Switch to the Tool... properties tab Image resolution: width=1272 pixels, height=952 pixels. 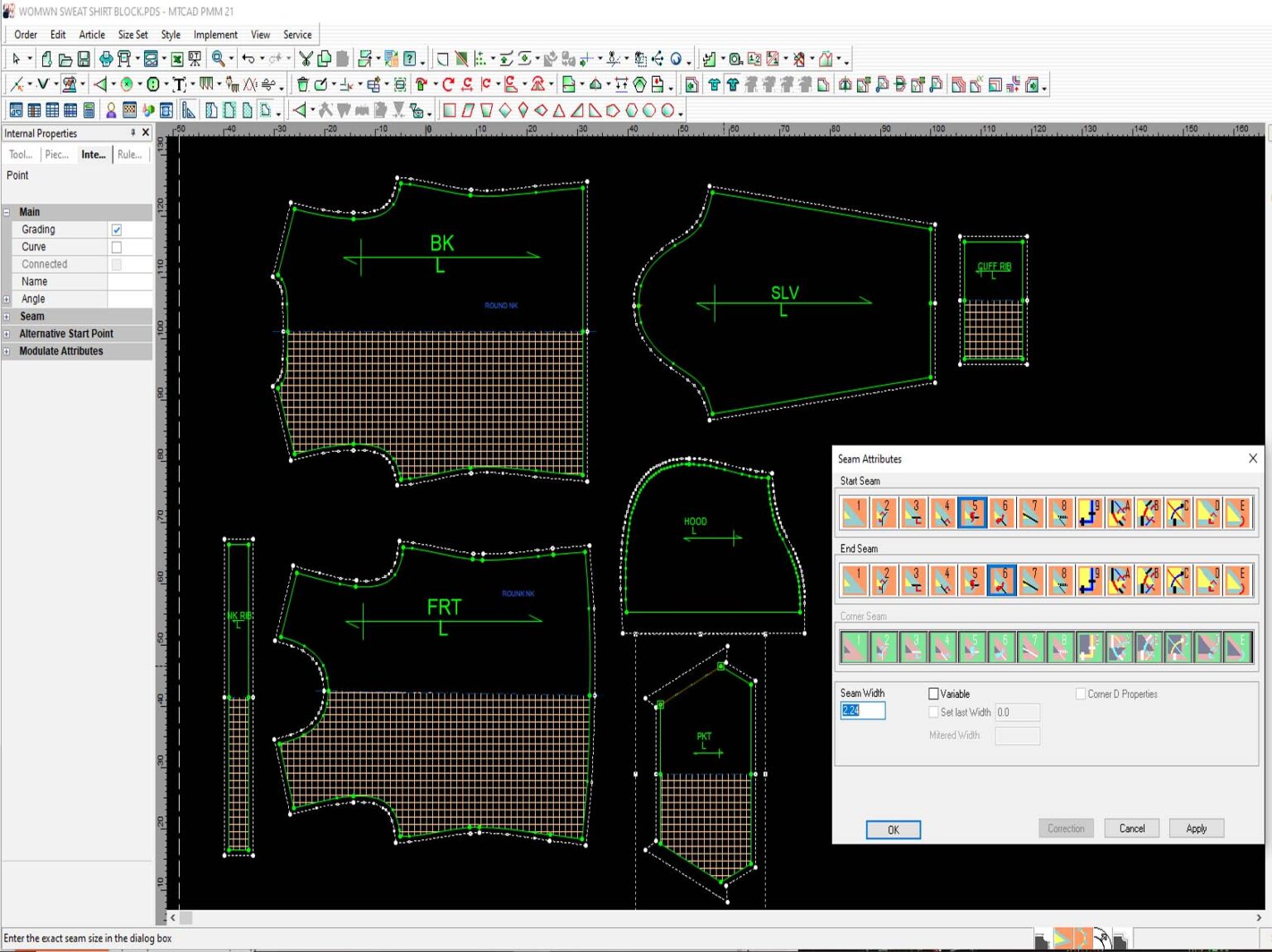tap(21, 155)
